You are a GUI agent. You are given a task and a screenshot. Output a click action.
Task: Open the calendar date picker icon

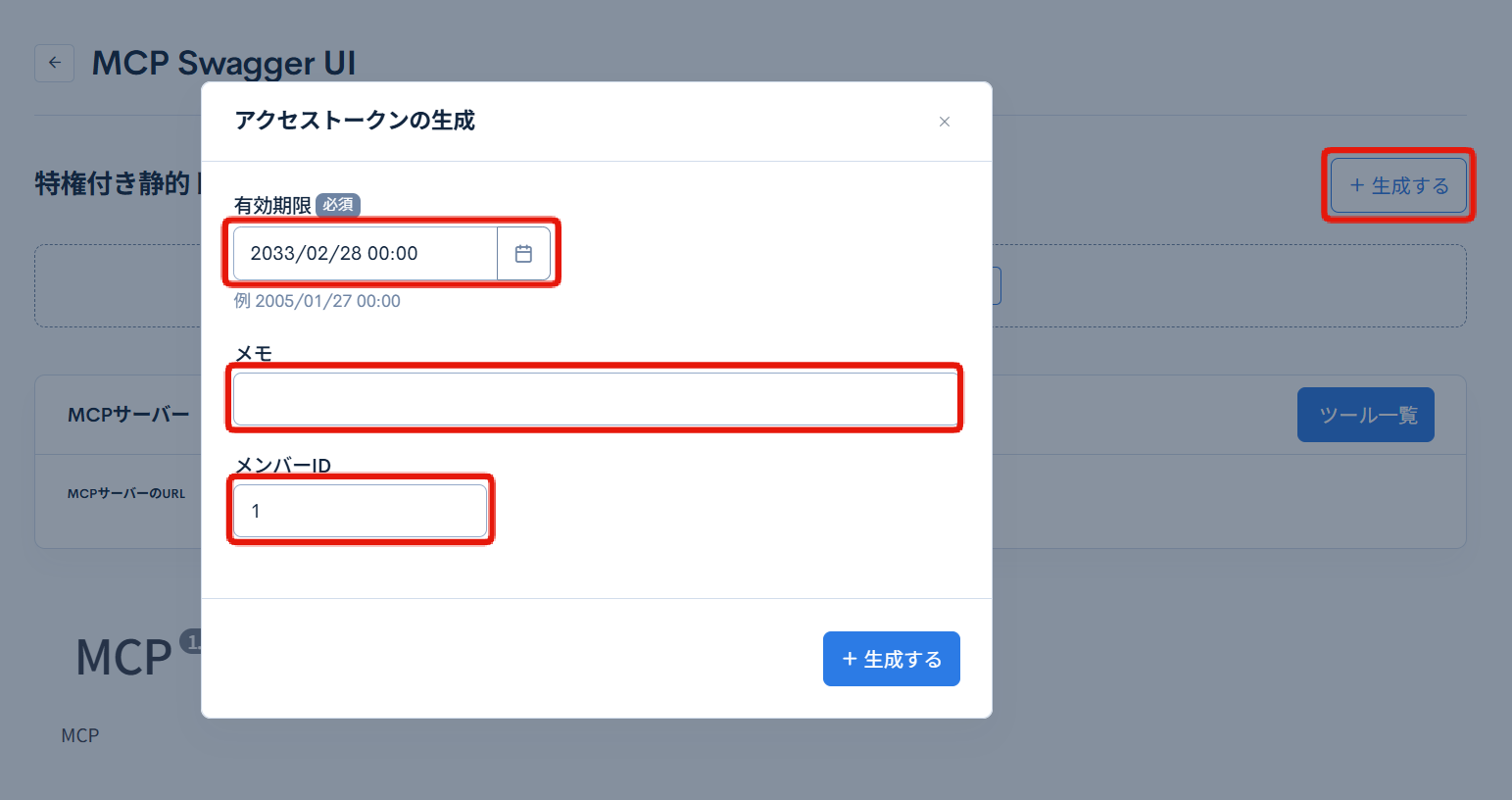coord(523,253)
